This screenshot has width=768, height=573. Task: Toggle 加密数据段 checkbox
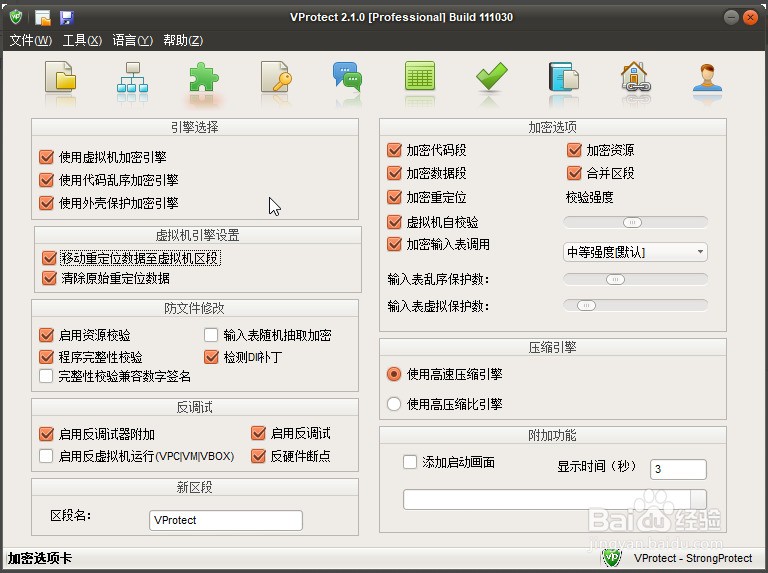click(394, 173)
